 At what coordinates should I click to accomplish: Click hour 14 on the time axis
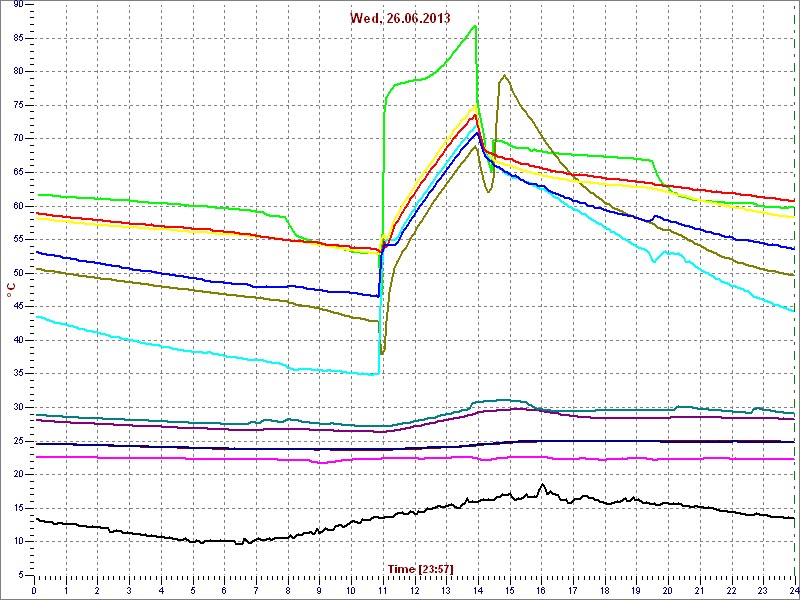point(477,591)
